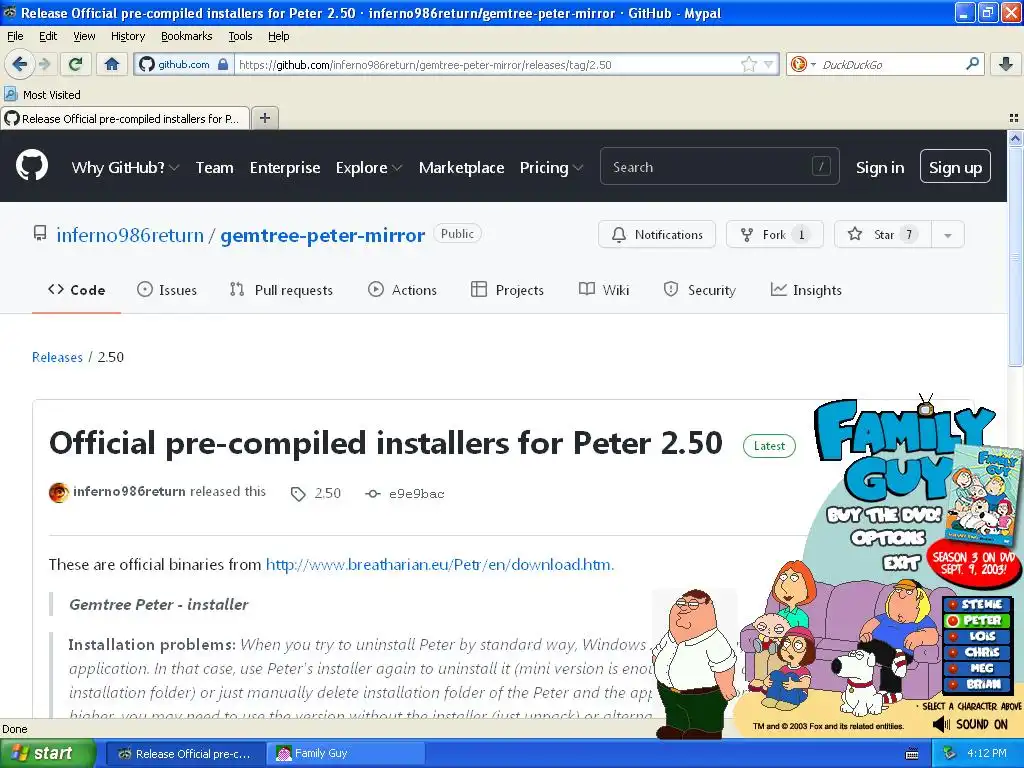Viewport: 1024px width, 768px height.
Task: Select MEG character in Family Guy panel
Action: click(976, 668)
